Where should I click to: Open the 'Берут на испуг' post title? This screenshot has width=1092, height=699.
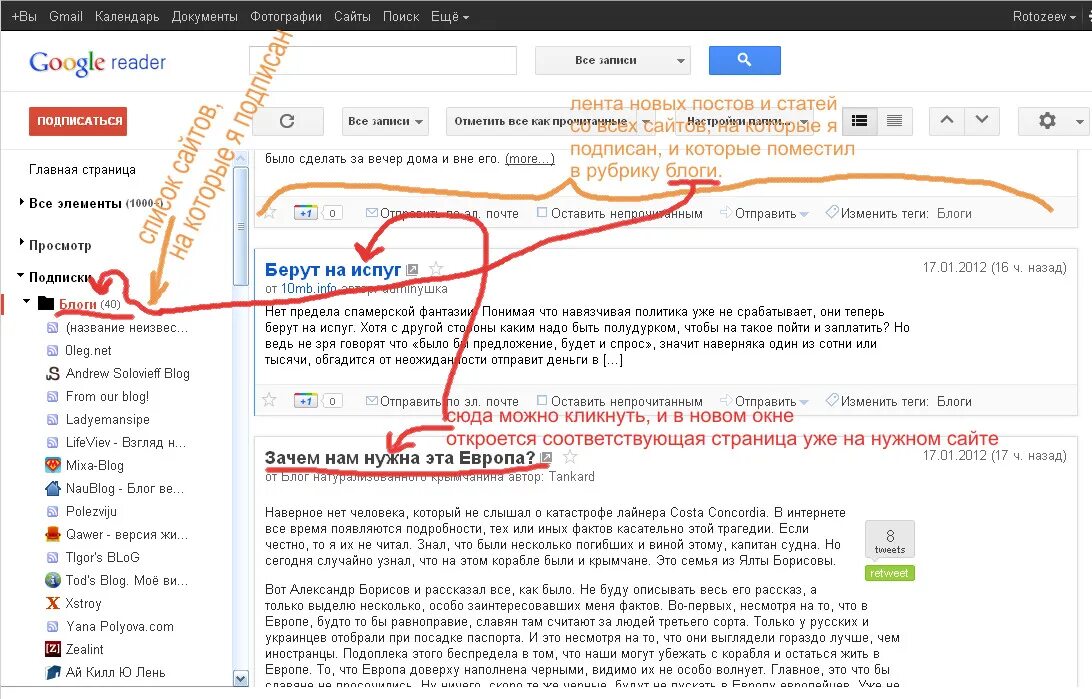click(333, 269)
